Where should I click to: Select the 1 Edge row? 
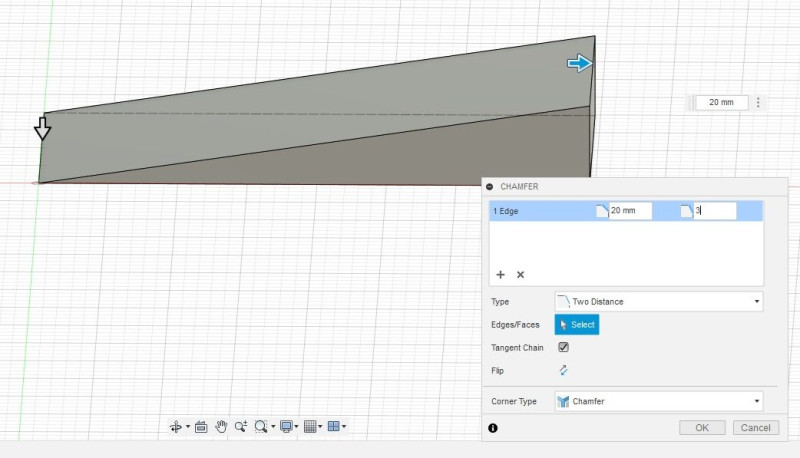pos(626,211)
